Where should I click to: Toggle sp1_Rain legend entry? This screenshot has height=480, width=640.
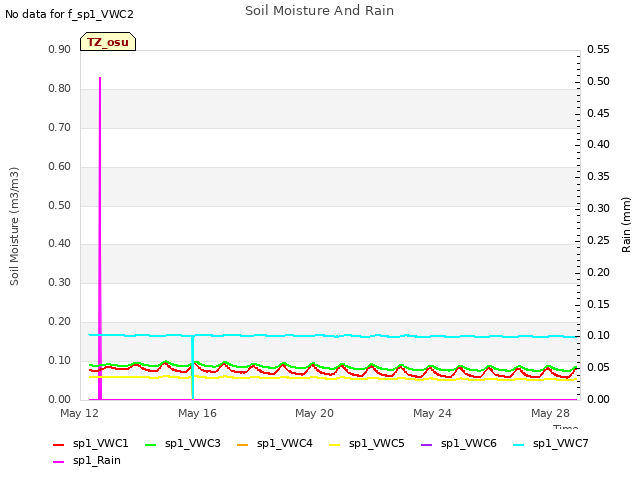[87, 461]
